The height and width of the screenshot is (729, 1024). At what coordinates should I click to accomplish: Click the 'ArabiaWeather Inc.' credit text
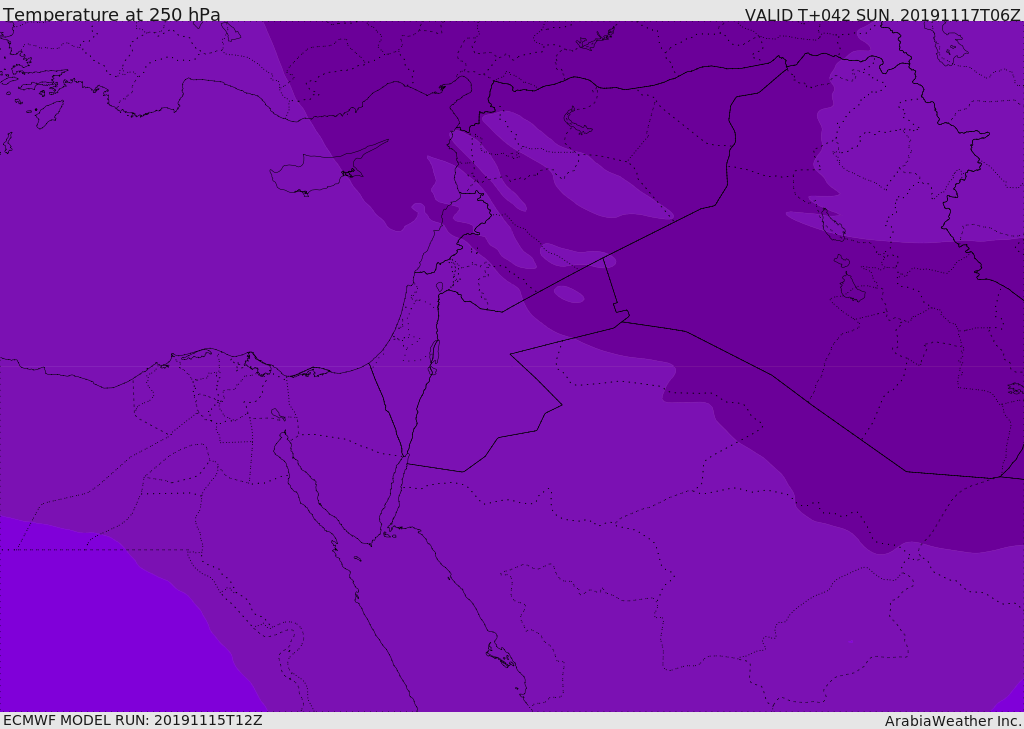pos(953,721)
